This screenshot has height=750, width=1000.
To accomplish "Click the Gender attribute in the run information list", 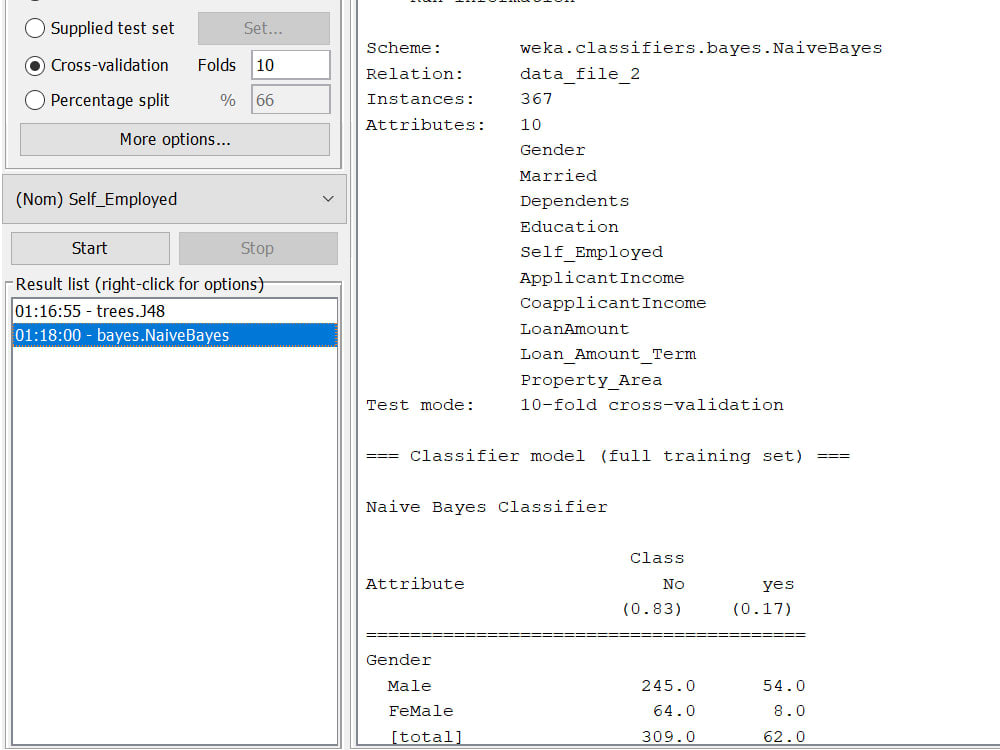I will [x=552, y=150].
